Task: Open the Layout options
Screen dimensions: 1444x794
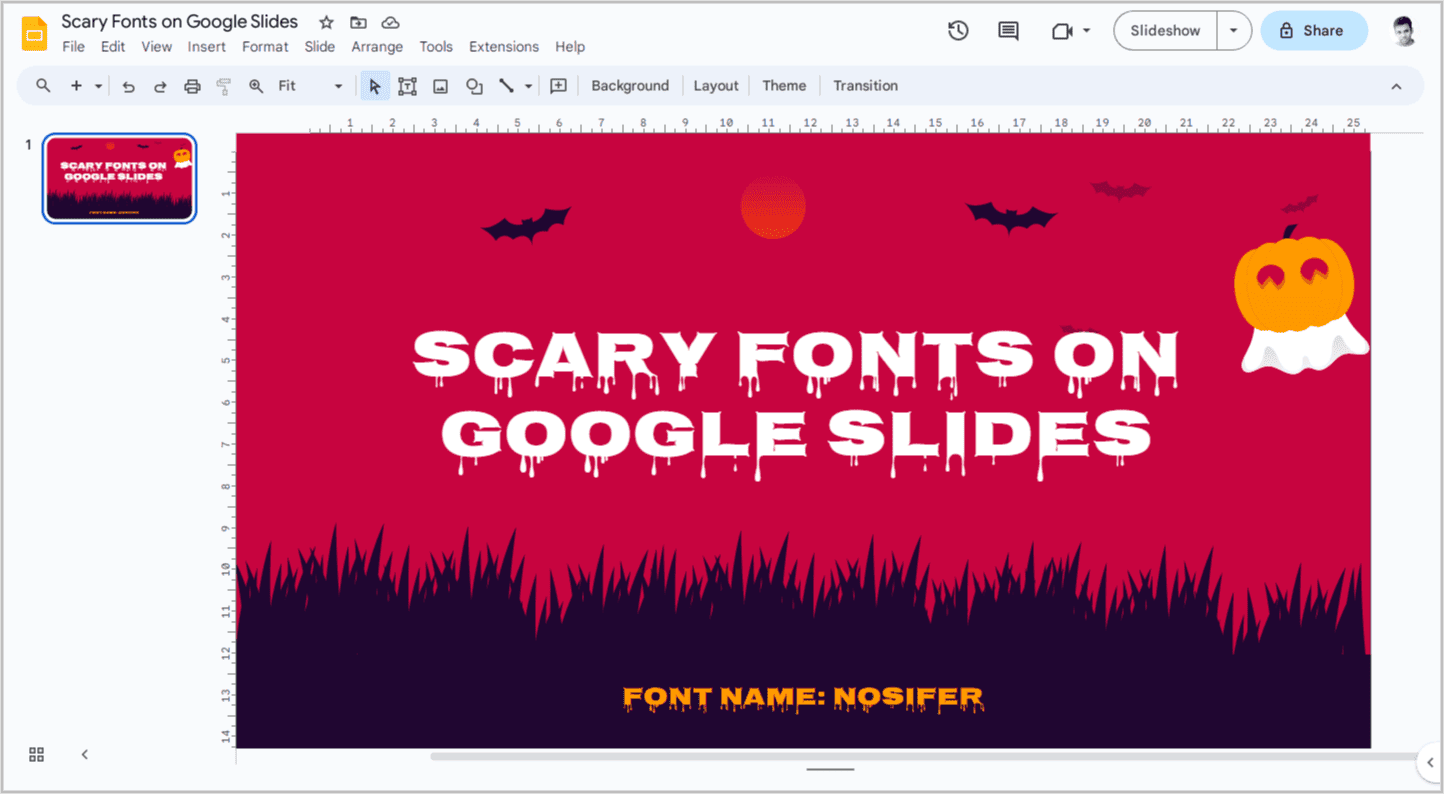Action: tap(716, 86)
